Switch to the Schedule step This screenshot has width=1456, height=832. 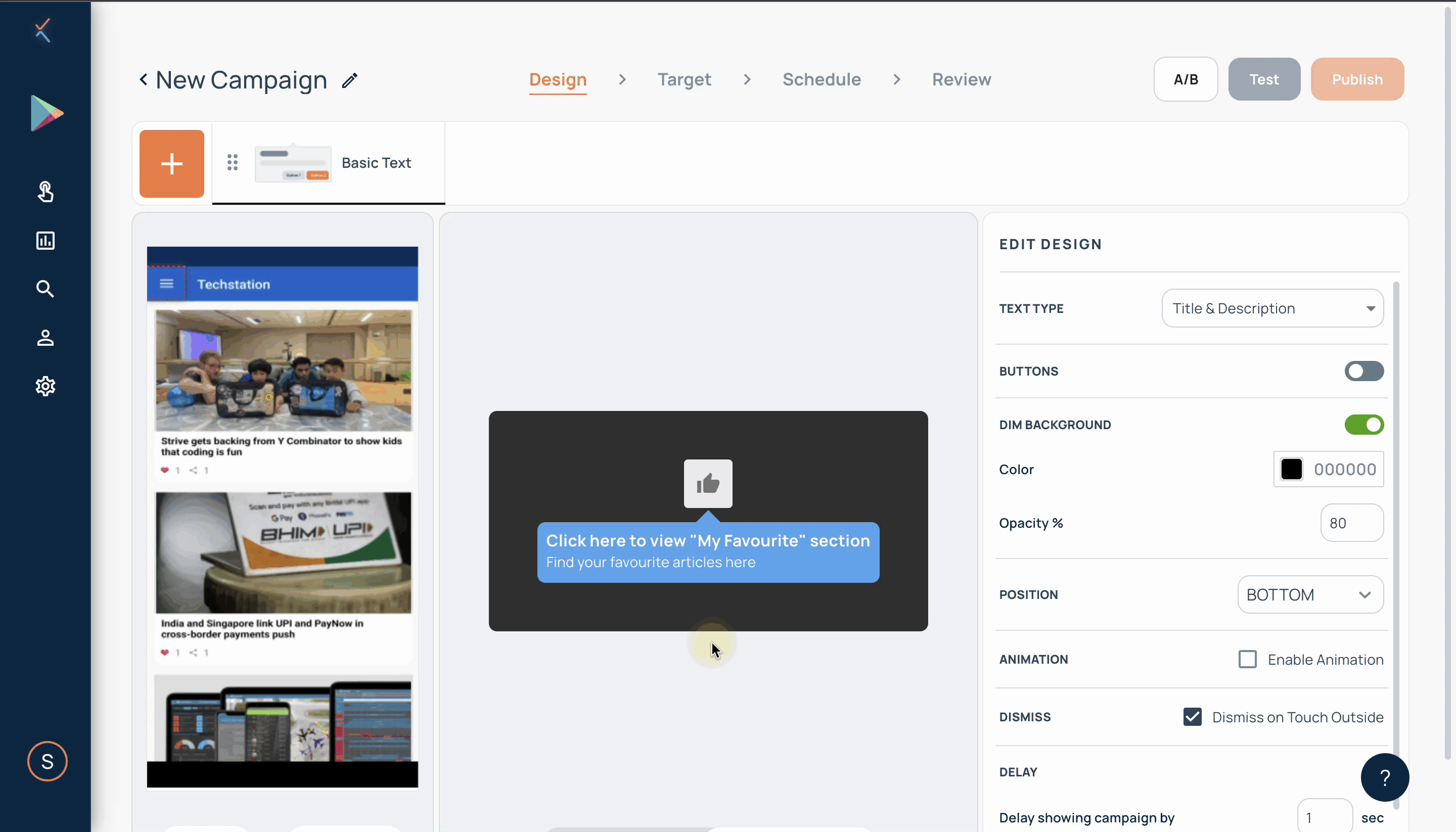[821, 79]
